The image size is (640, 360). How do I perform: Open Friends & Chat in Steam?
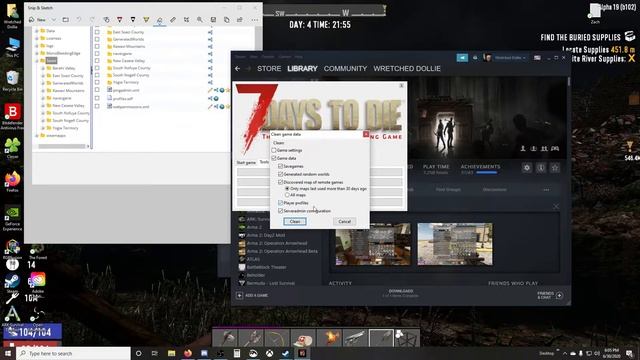click(550, 295)
